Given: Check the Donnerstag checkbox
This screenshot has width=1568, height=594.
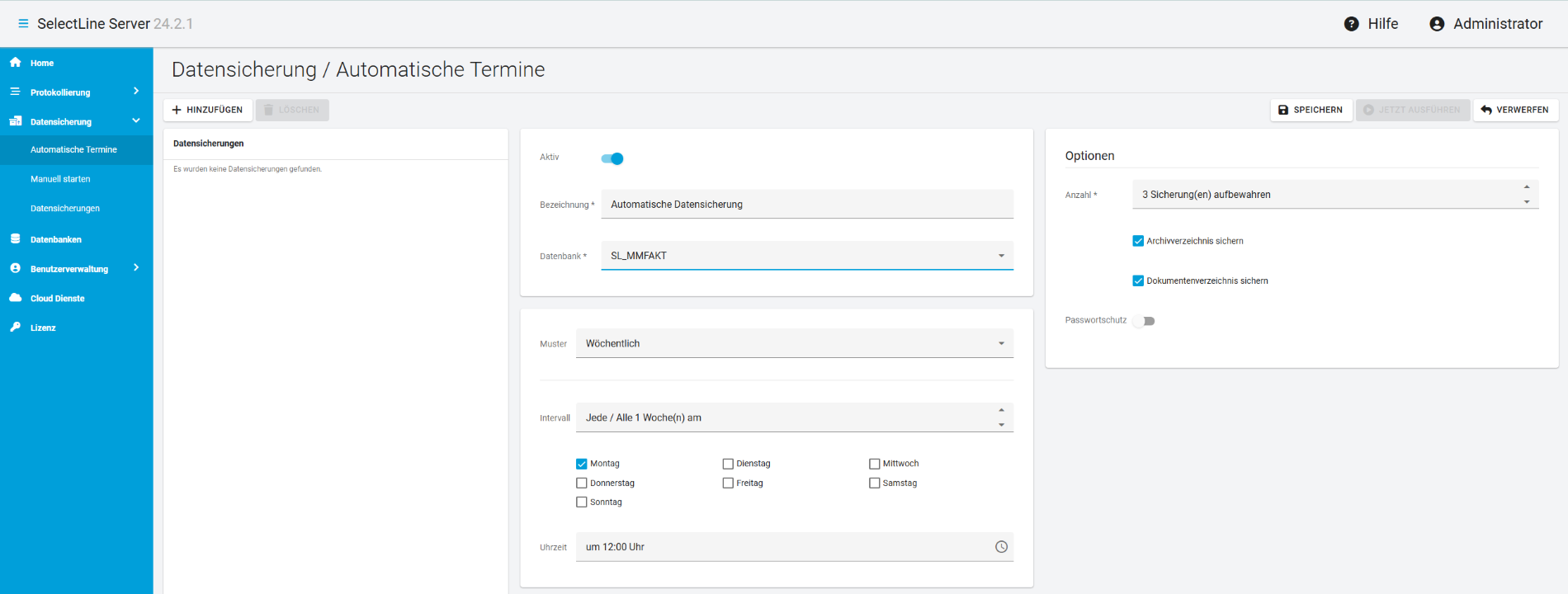Looking at the screenshot, I should tap(582, 483).
